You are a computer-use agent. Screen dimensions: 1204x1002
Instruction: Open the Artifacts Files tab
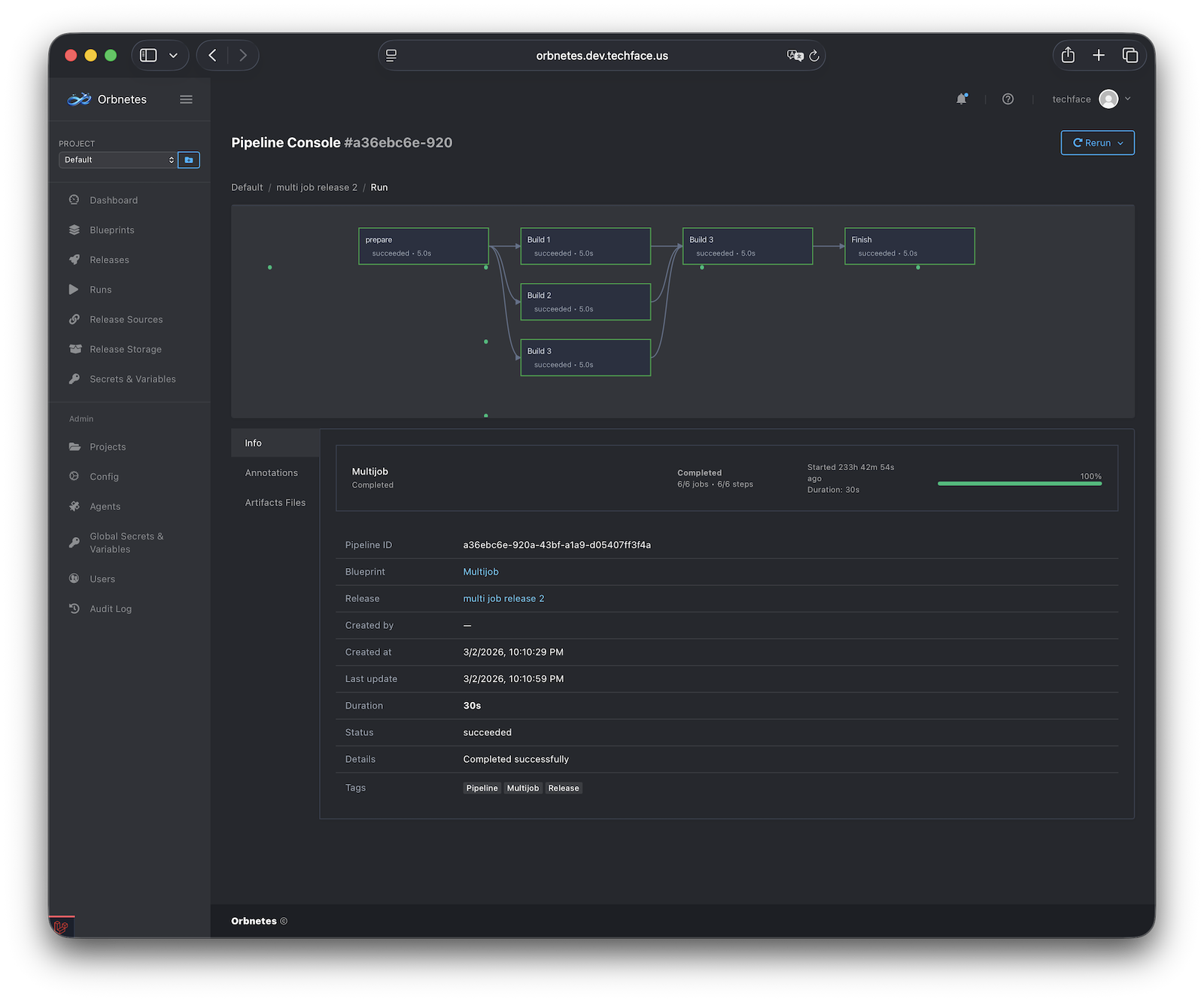pyautogui.click(x=275, y=502)
